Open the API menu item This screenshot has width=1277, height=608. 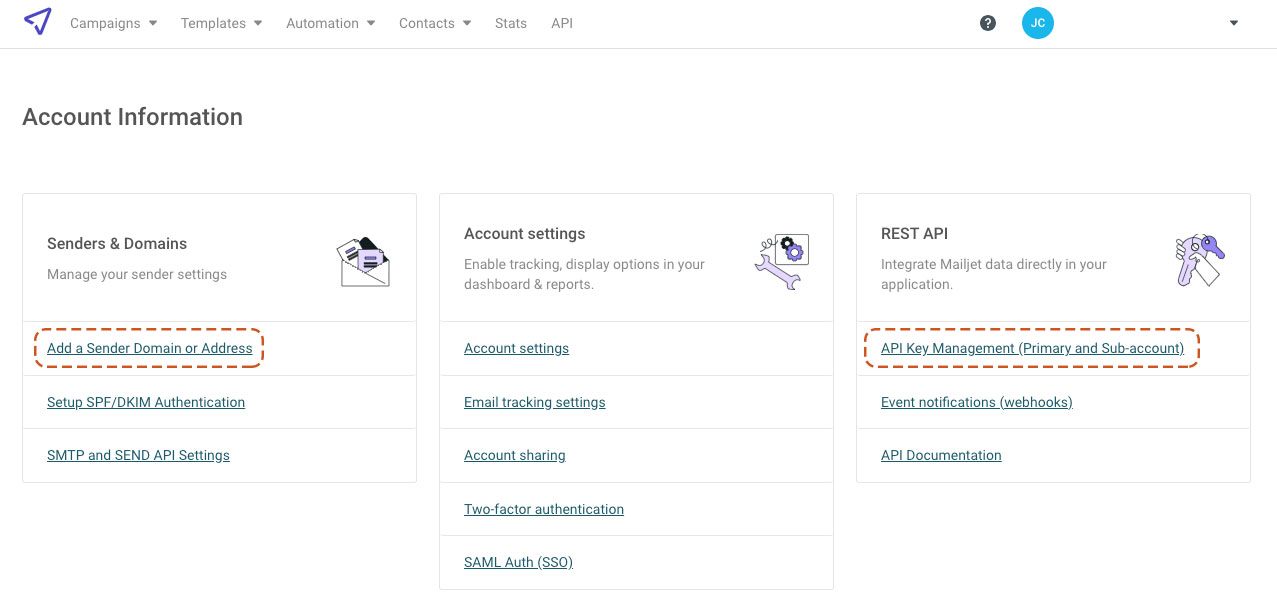[562, 23]
